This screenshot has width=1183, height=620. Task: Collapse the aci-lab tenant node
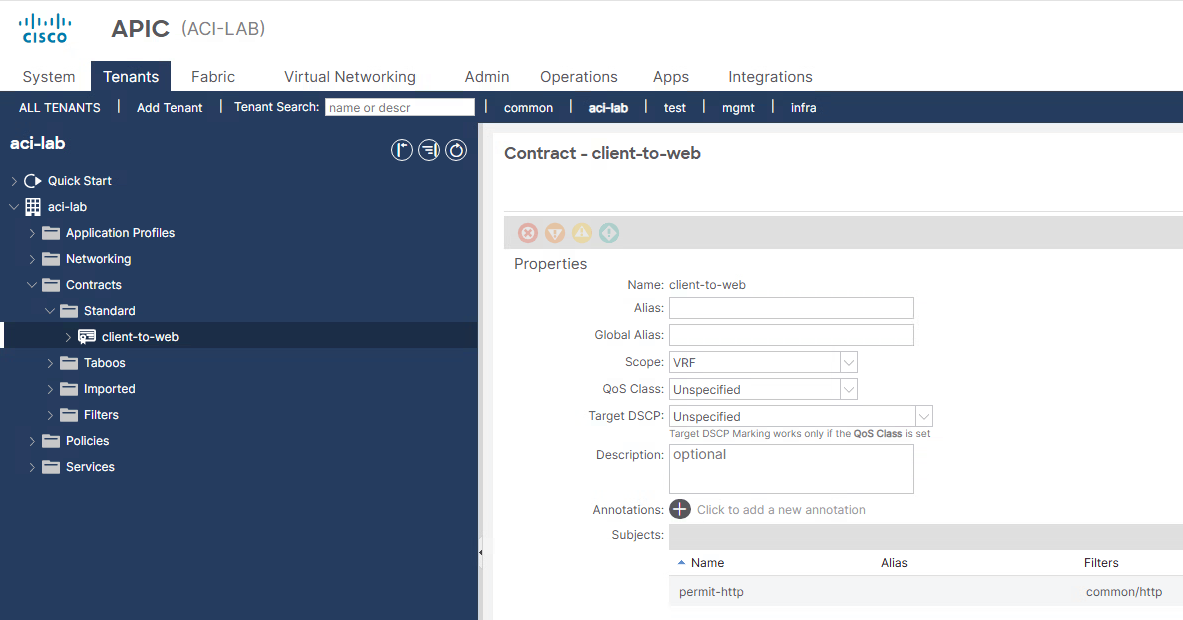(14, 207)
